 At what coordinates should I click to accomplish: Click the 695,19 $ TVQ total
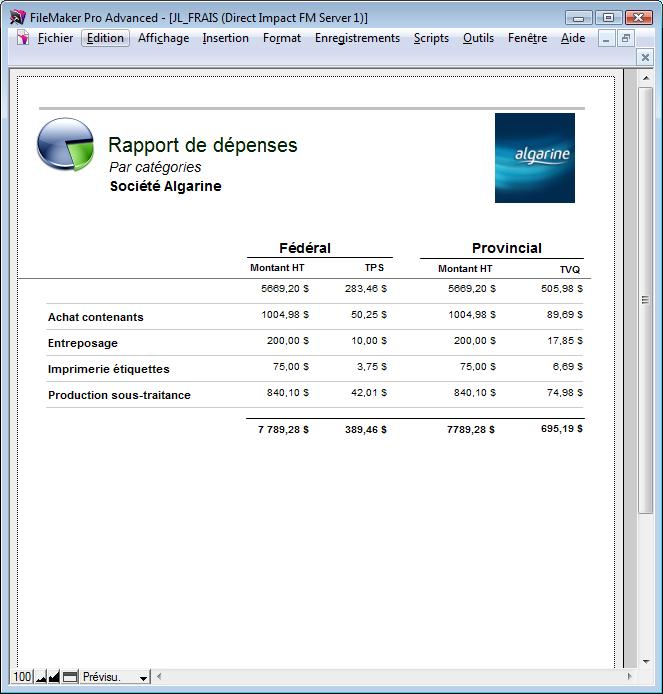point(562,429)
